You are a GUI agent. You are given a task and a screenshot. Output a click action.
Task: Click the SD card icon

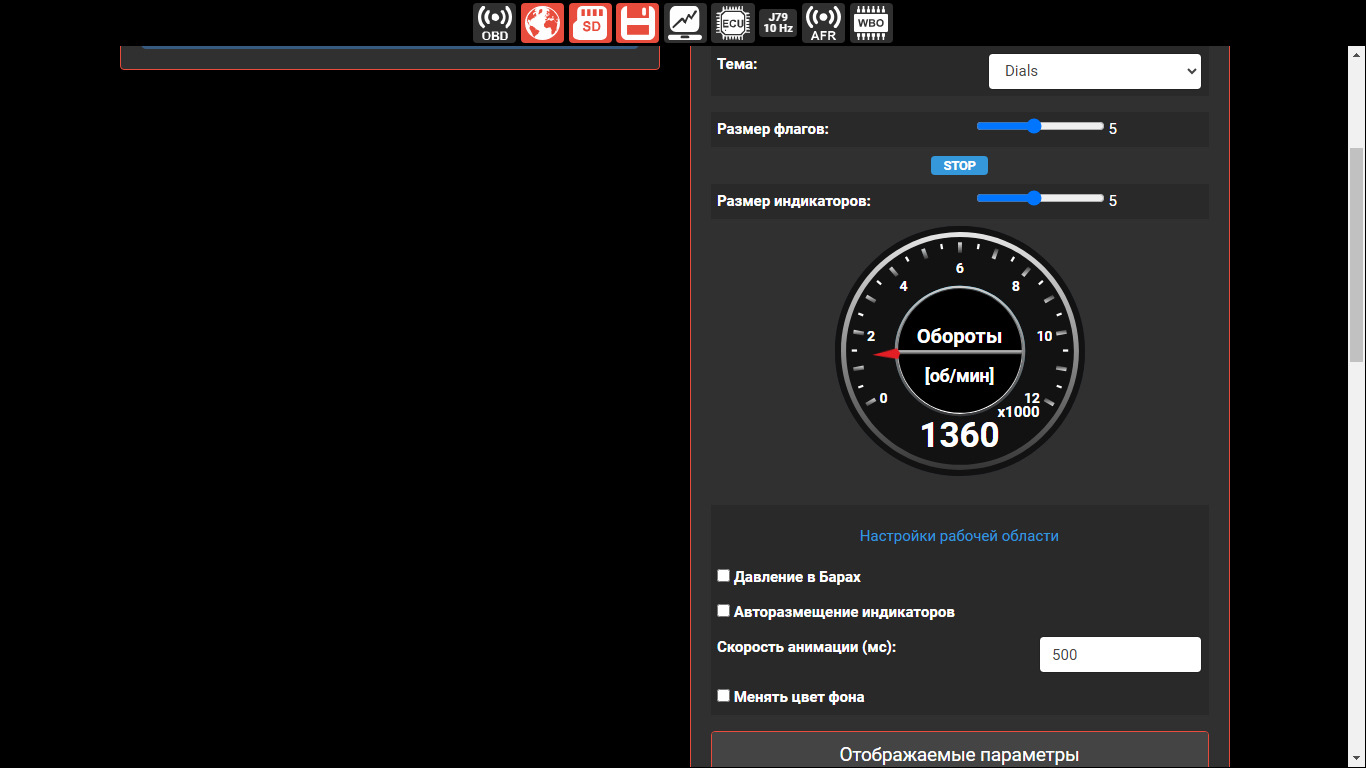[591, 23]
